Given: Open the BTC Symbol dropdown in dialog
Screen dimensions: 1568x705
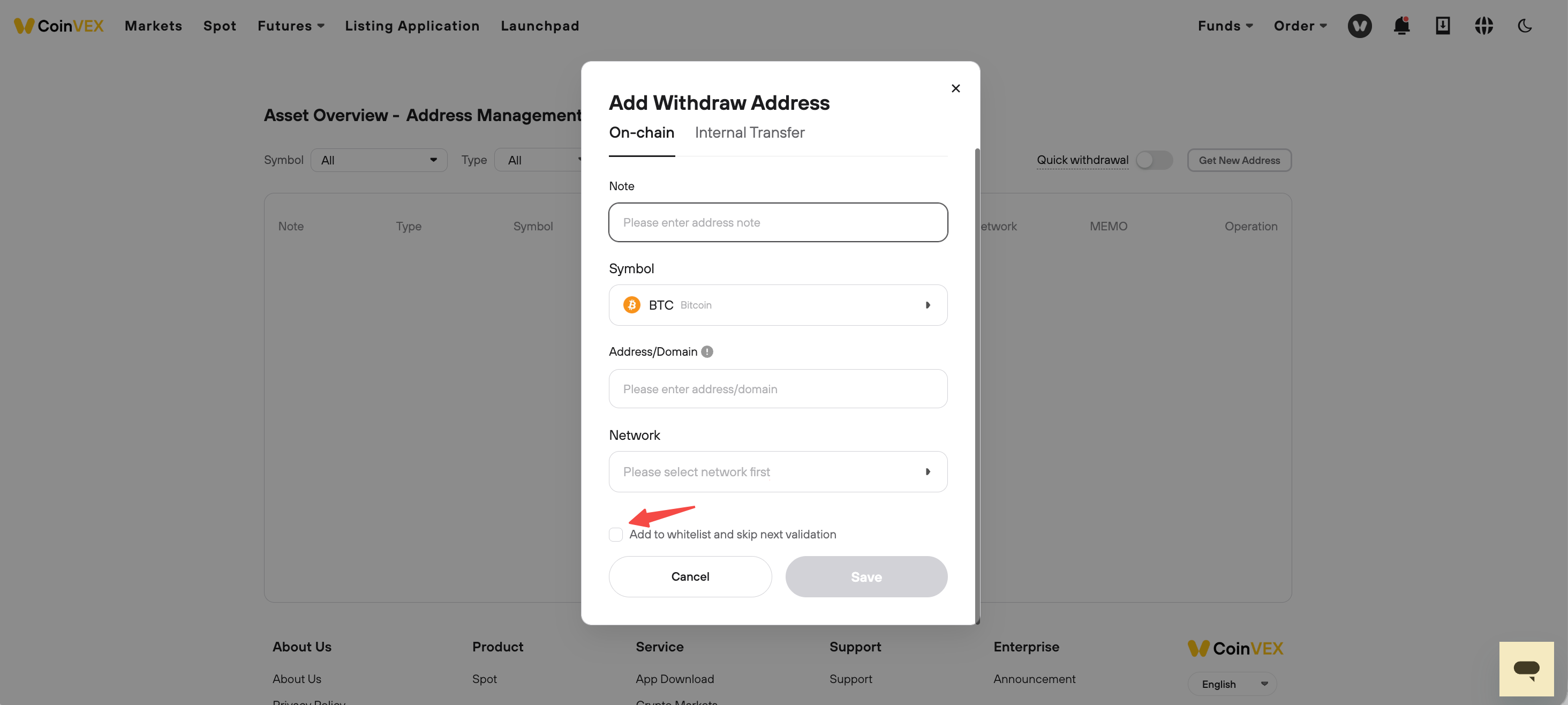Looking at the screenshot, I should click(778, 305).
